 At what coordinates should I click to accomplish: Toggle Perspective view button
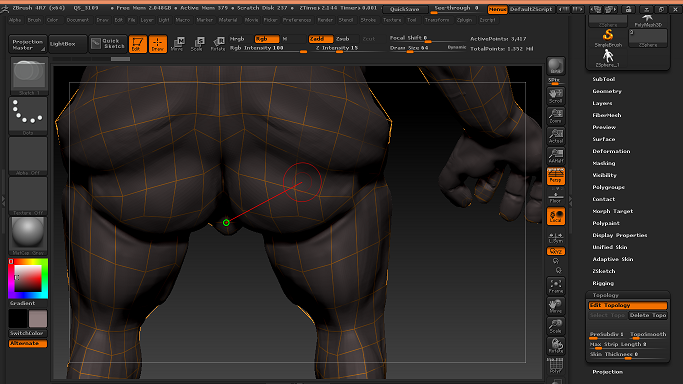[x=556, y=176]
